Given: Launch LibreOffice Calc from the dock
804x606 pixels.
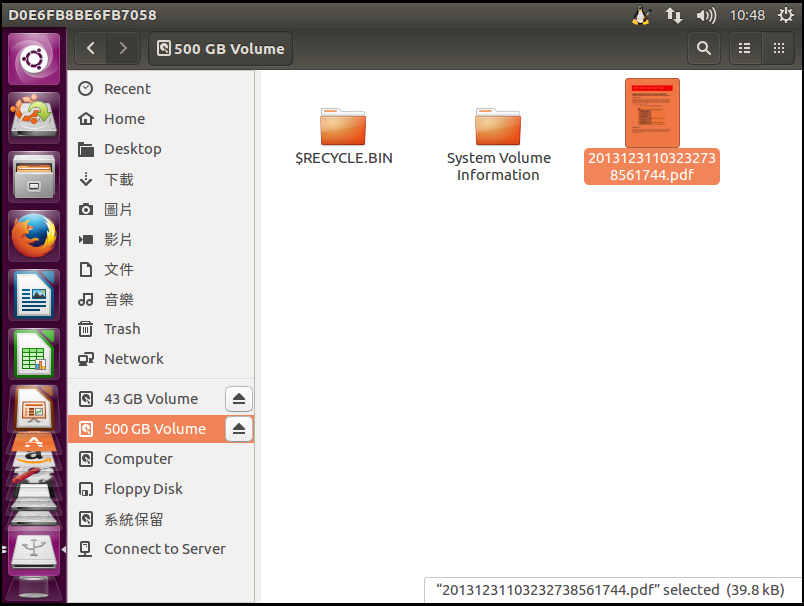Looking at the screenshot, I should (x=34, y=354).
